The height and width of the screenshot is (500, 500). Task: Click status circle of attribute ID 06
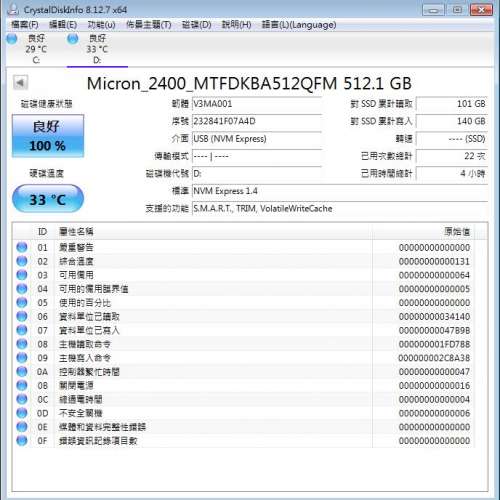[22, 316]
